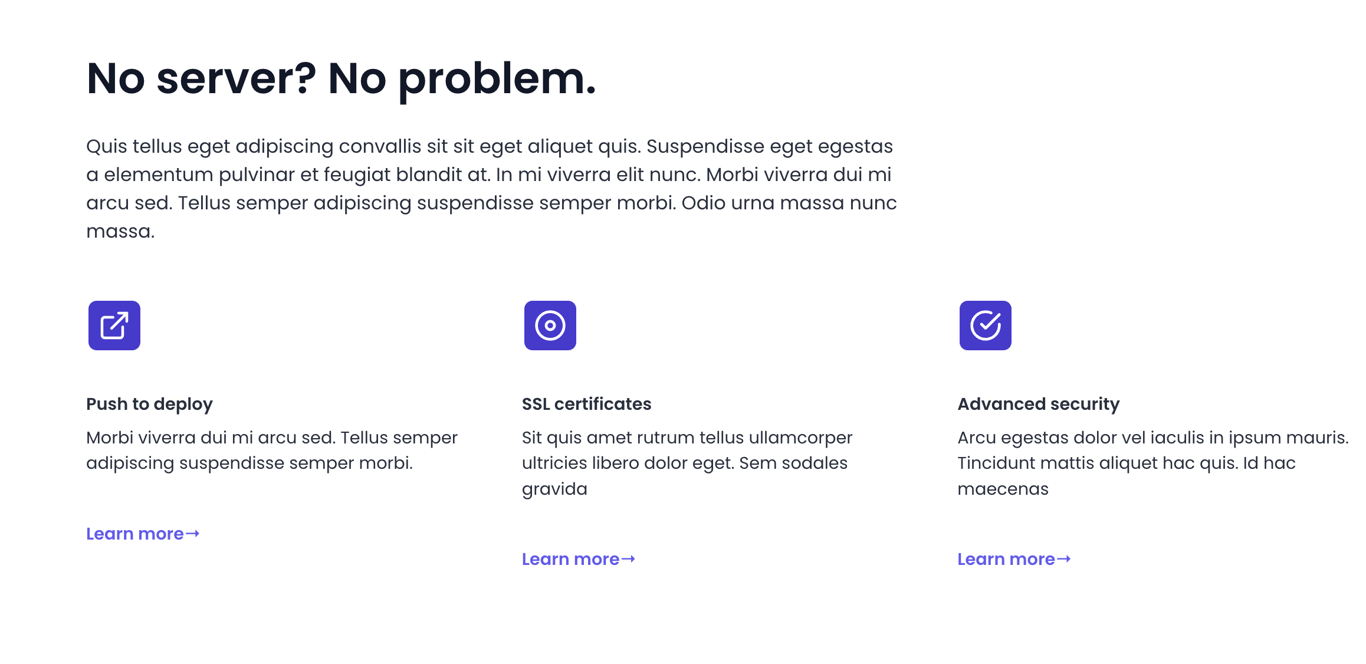
Task: Follow Learn more under Advanced security
Action: click(1006, 560)
